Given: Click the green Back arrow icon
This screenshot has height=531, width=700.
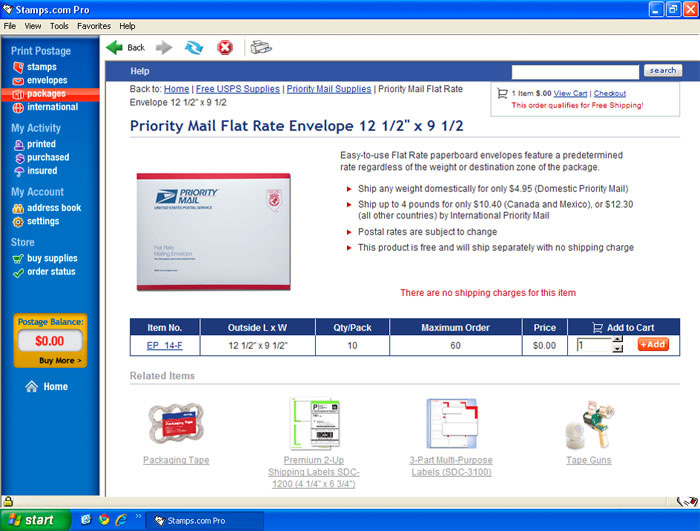Looking at the screenshot, I should [x=114, y=47].
